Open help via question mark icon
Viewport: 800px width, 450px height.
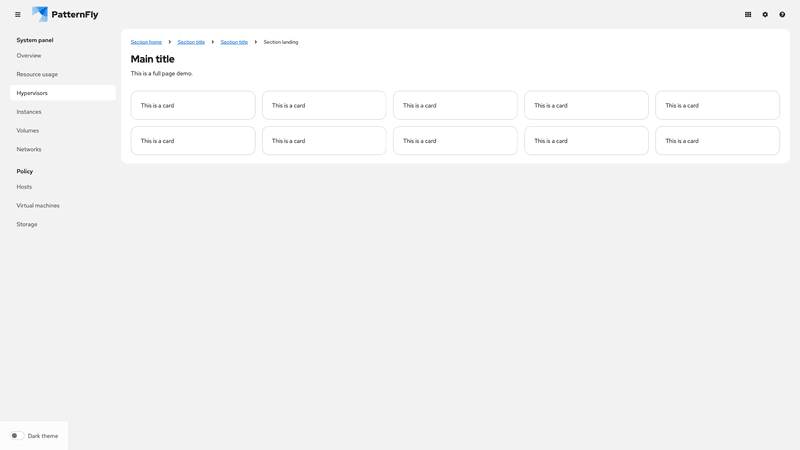[782, 15]
